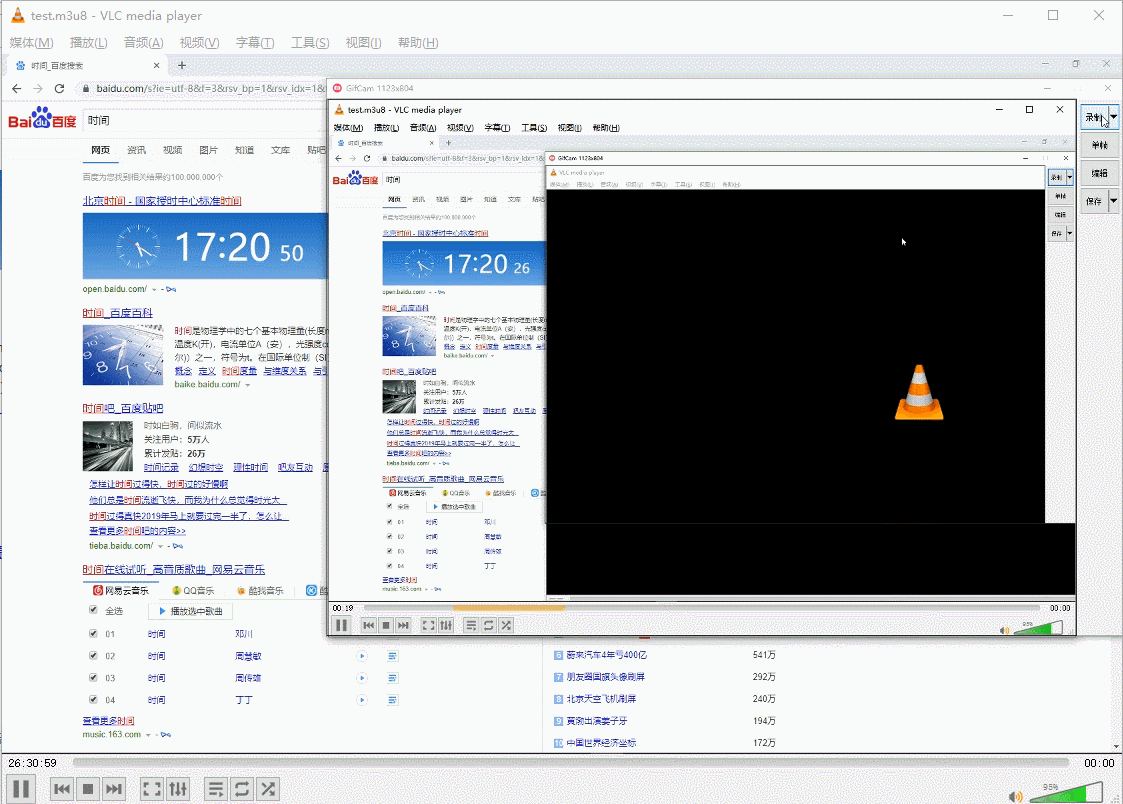The width and height of the screenshot is (1123, 804).
Task: Click loop icon in nested VLC window
Action: coord(488,625)
